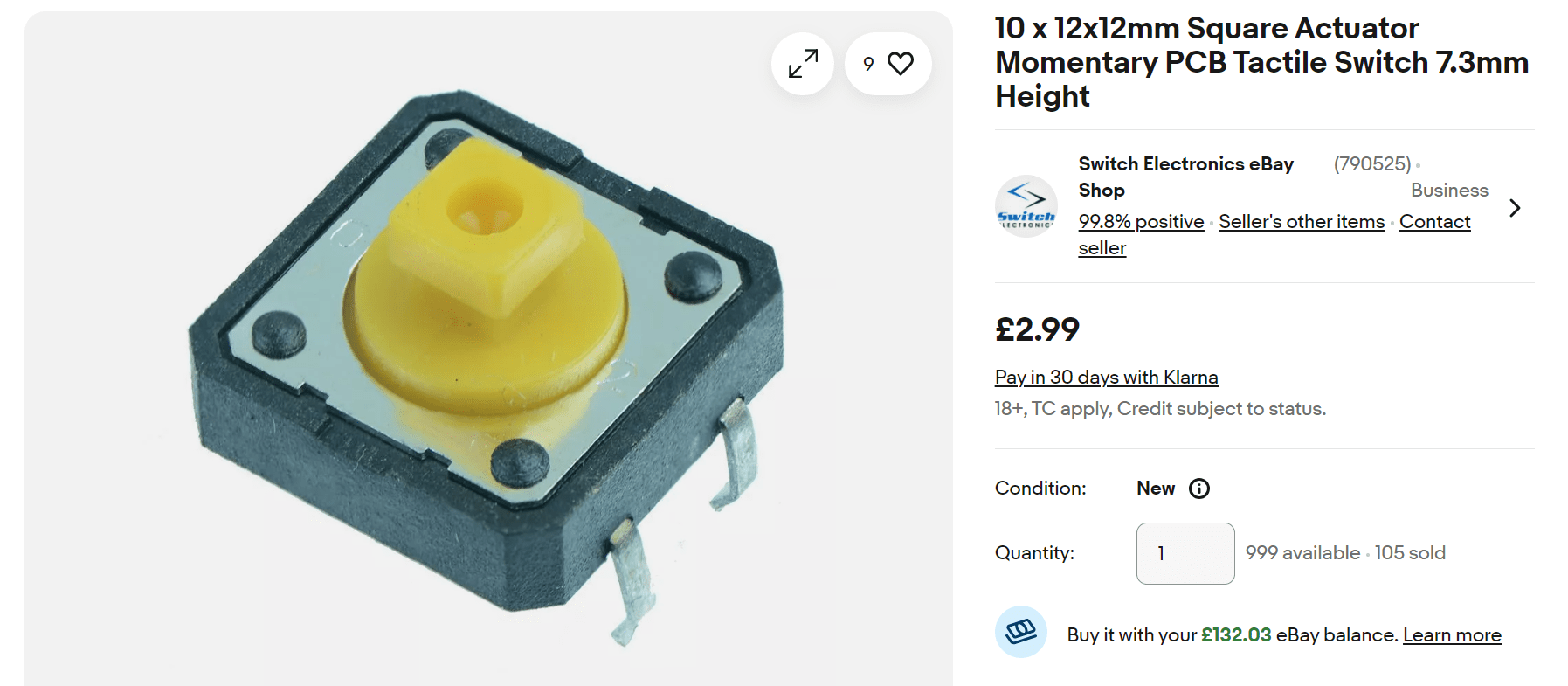1568x686 pixels.
Task: Select the eBay balance wallet icon
Action: (1021, 632)
